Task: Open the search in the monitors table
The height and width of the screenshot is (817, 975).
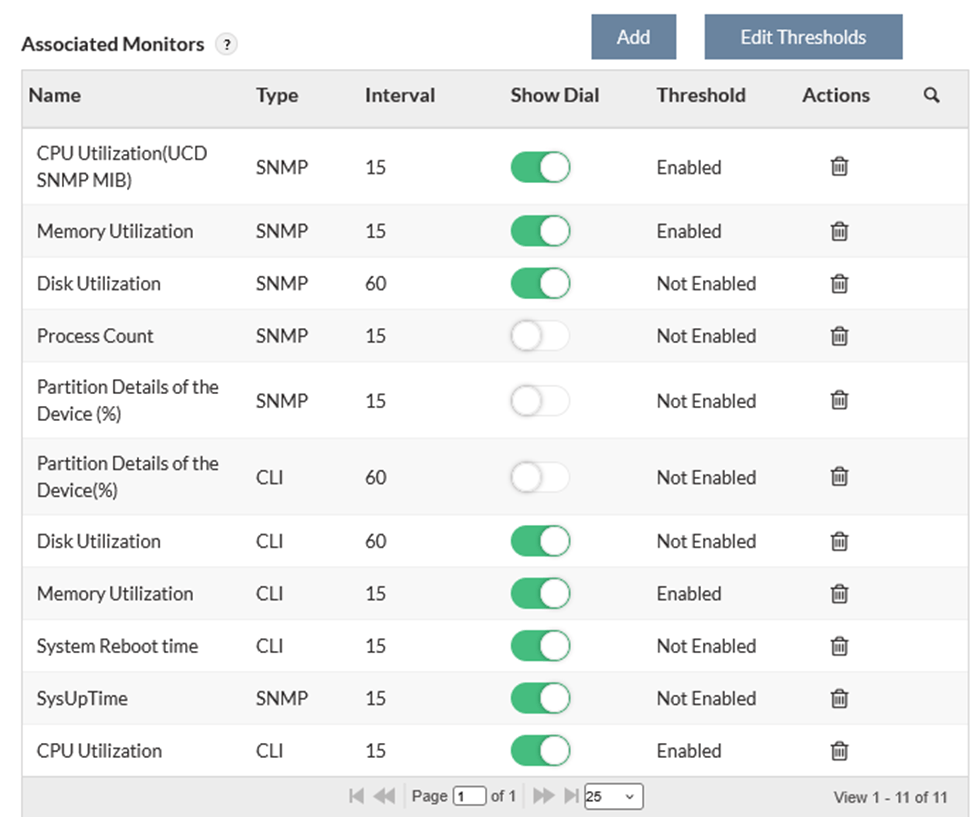Action: (x=931, y=95)
